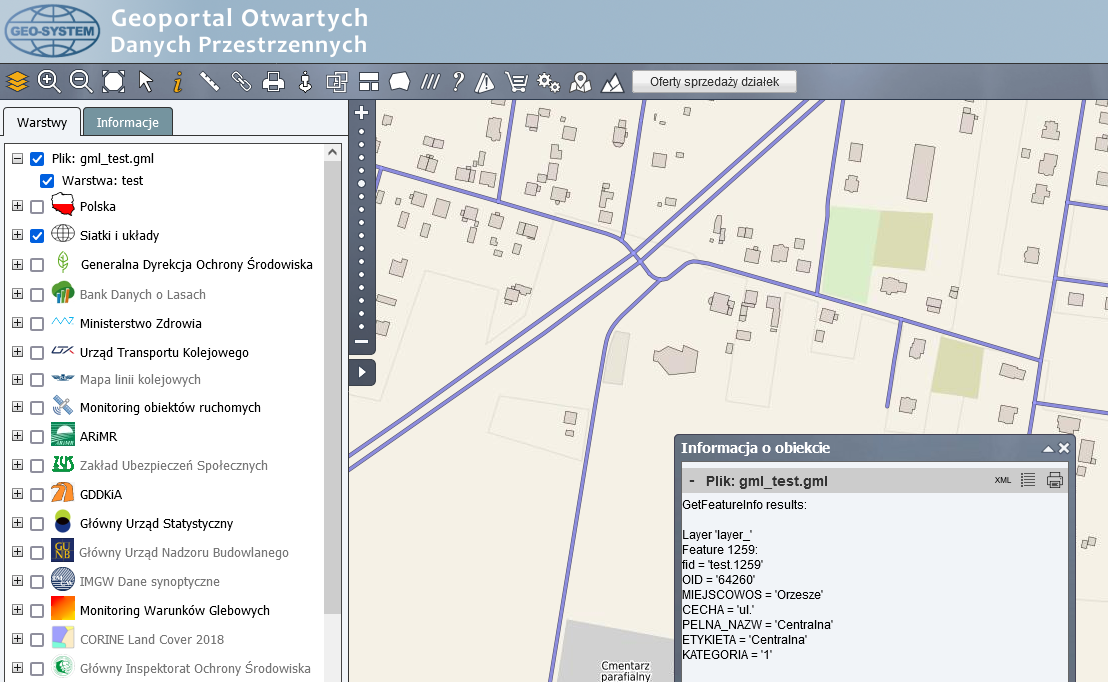
Task: Switch to the Informacje tab
Action: (127, 122)
